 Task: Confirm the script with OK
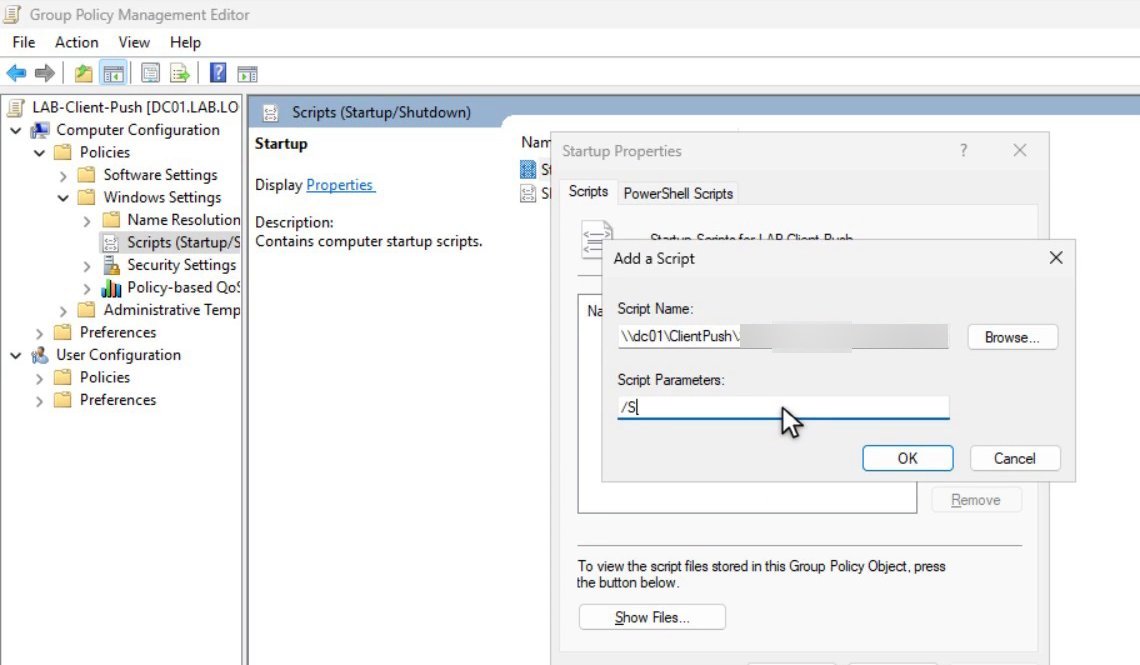[x=907, y=459]
